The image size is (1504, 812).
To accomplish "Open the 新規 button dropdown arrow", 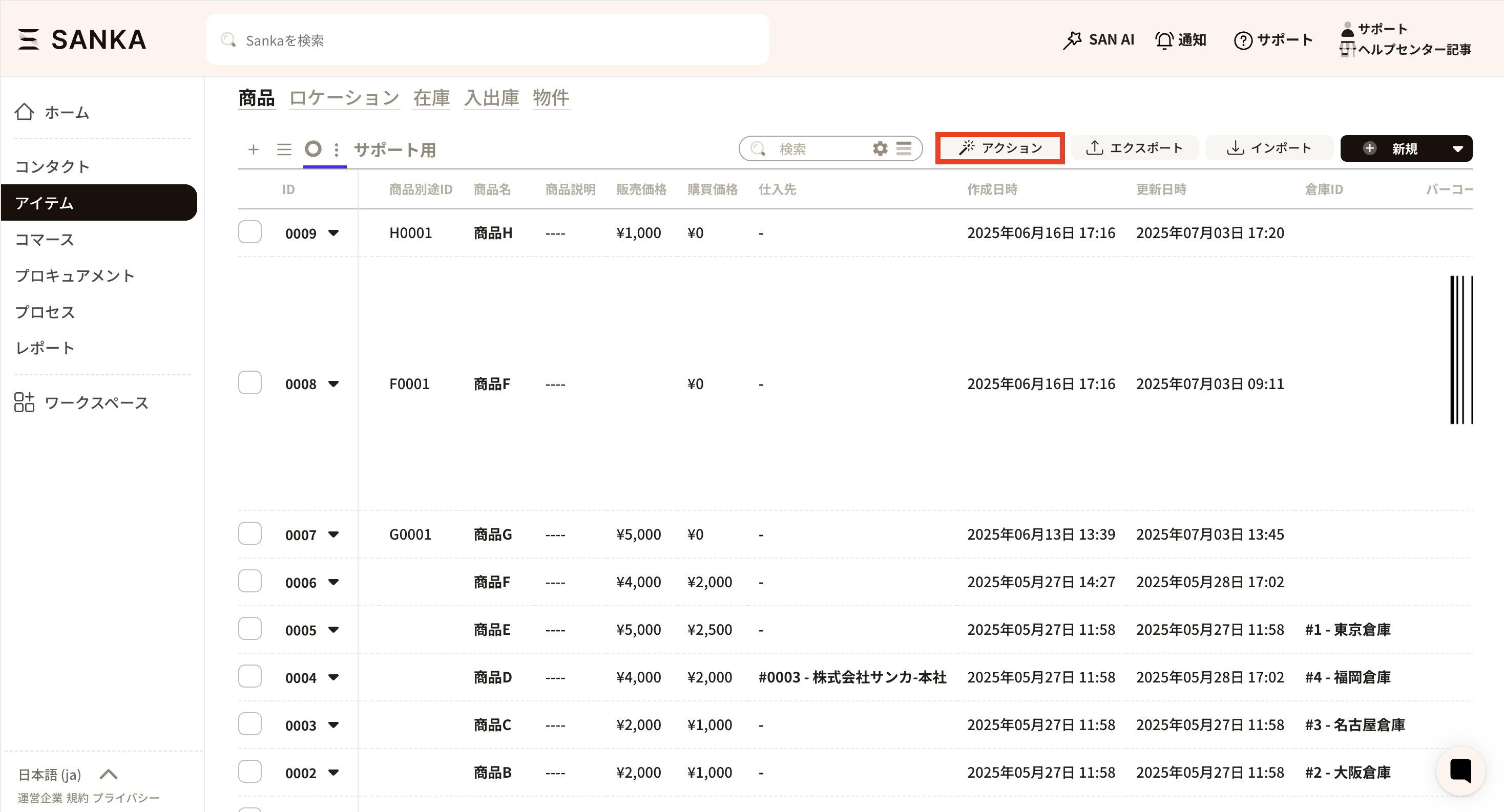I will click(1458, 149).
